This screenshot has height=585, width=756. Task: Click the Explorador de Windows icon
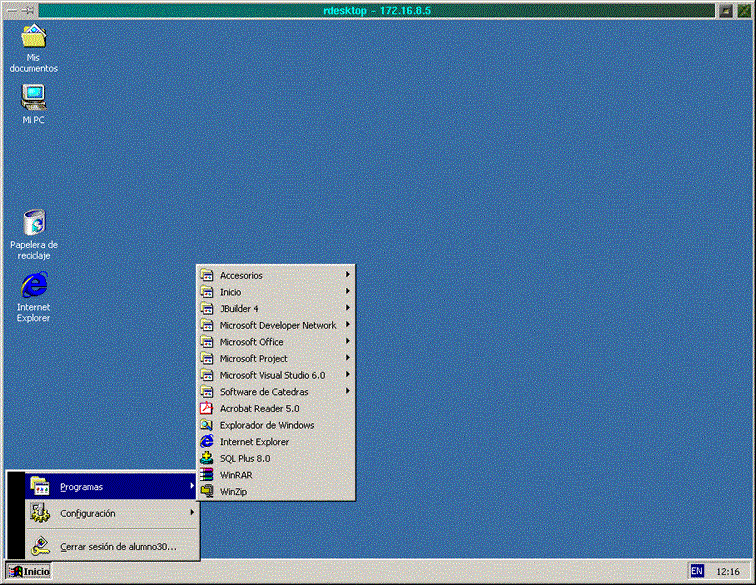pos(207,425)
